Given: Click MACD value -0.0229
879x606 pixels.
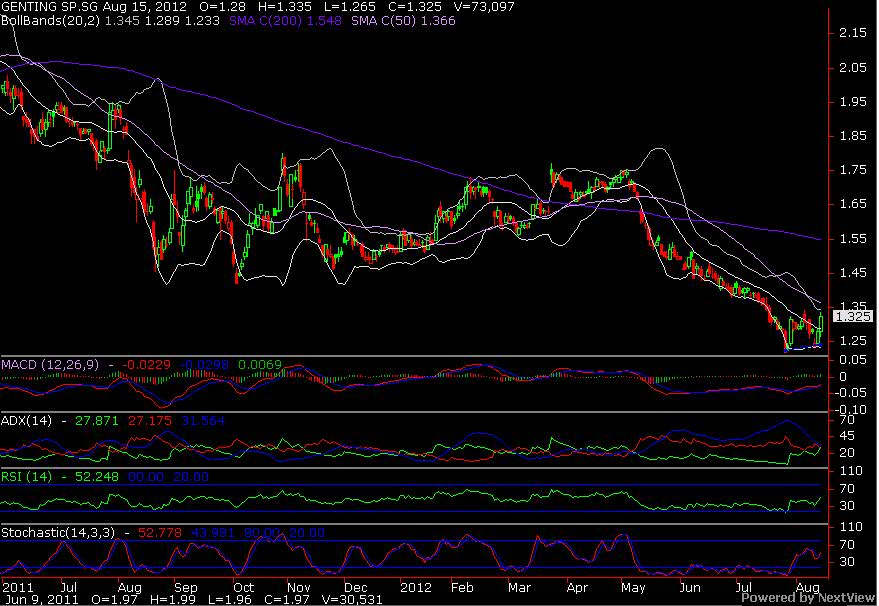Looking at the screenshot, I should point(146,365).
